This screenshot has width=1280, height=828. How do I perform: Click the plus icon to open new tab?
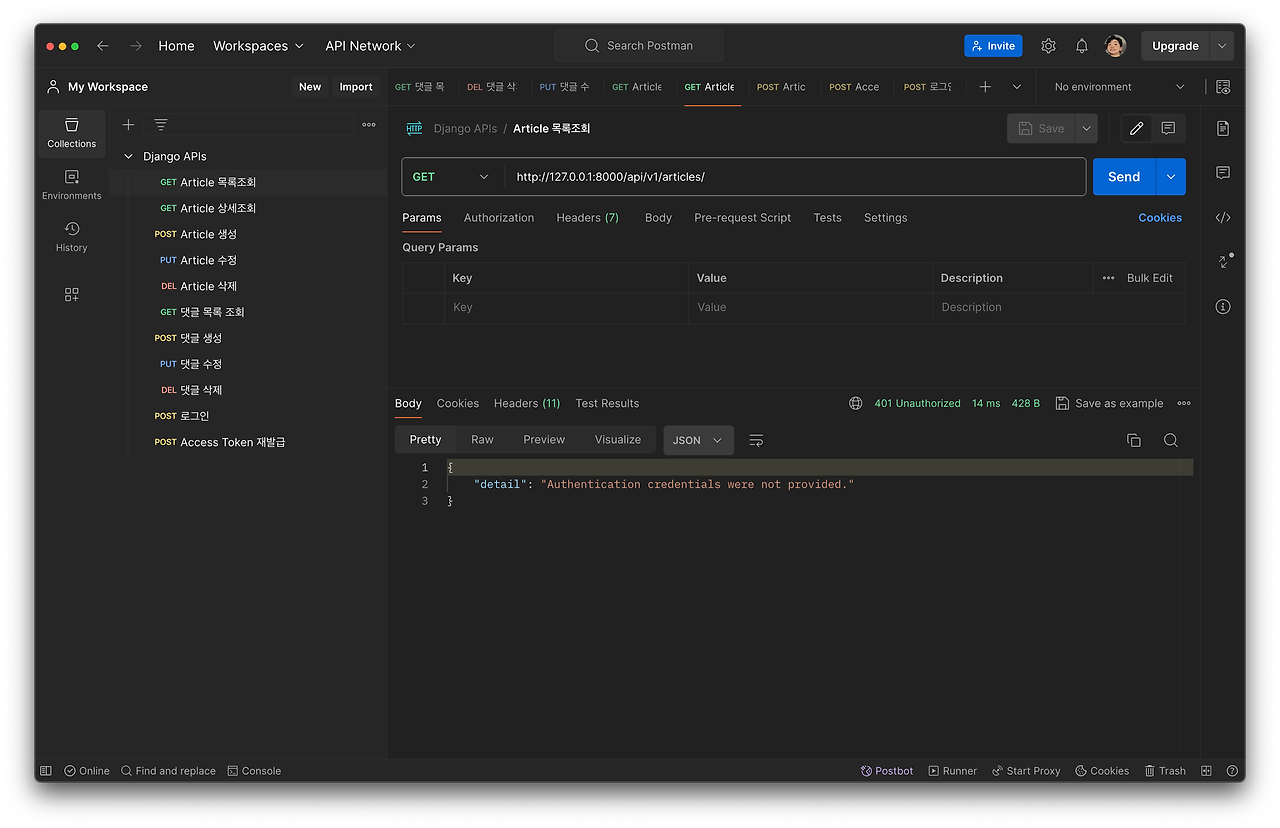985,87
